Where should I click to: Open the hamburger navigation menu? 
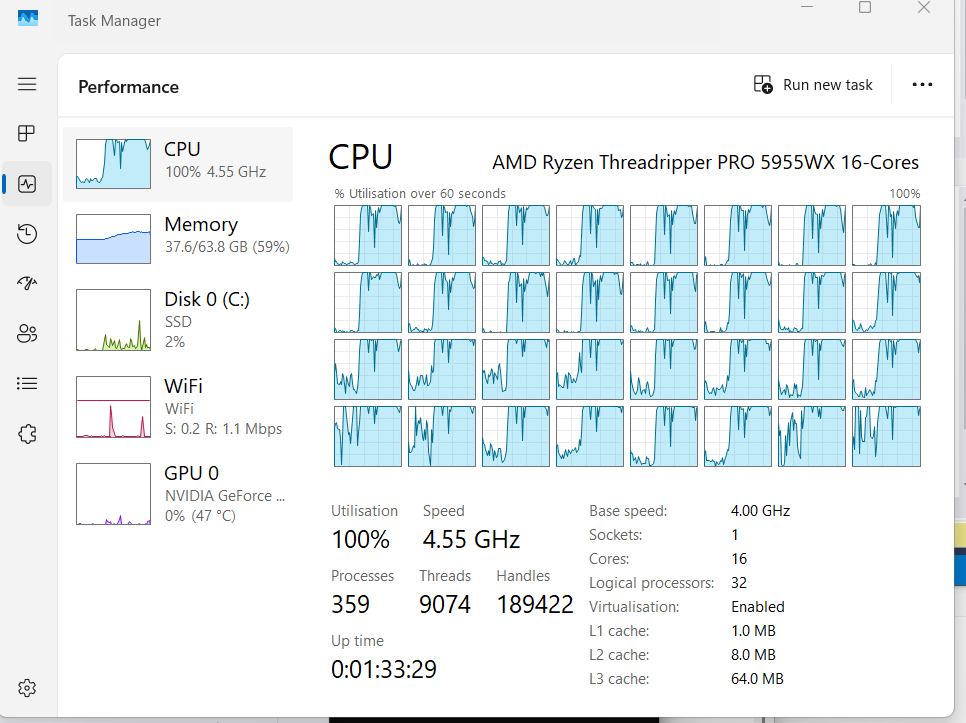(x=27, y=84)
